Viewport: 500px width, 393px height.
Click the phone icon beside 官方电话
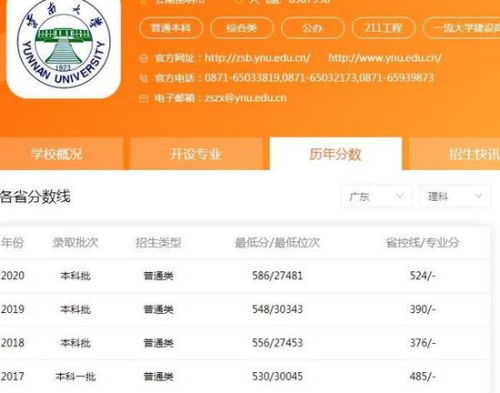pos(143,78)
